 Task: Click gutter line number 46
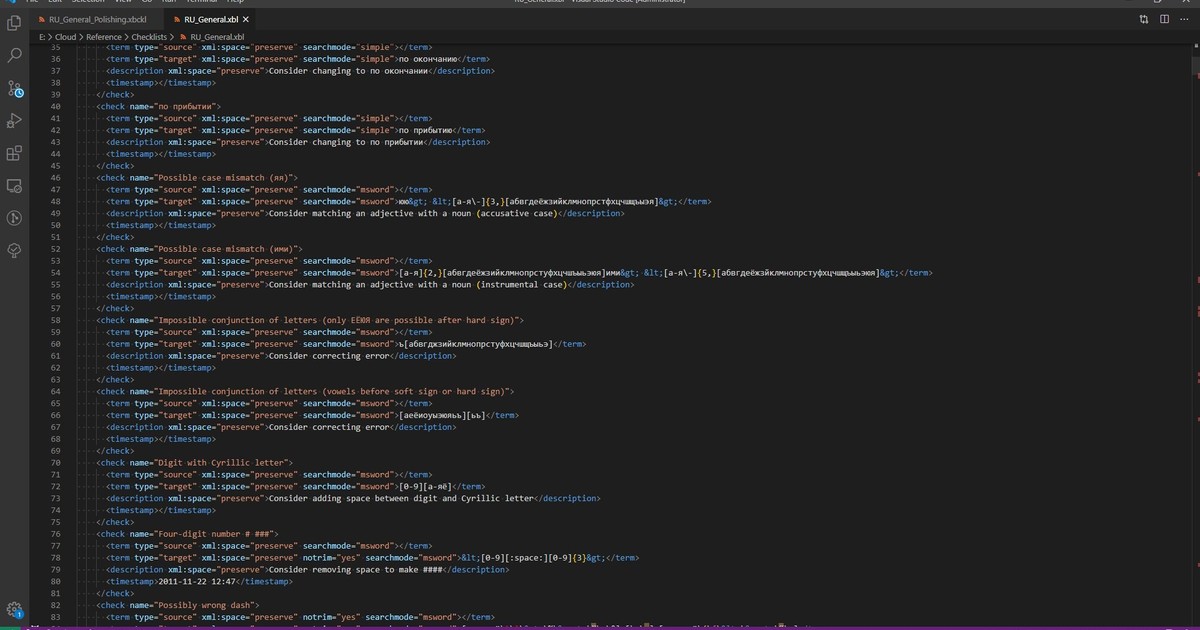coord(55,177)
